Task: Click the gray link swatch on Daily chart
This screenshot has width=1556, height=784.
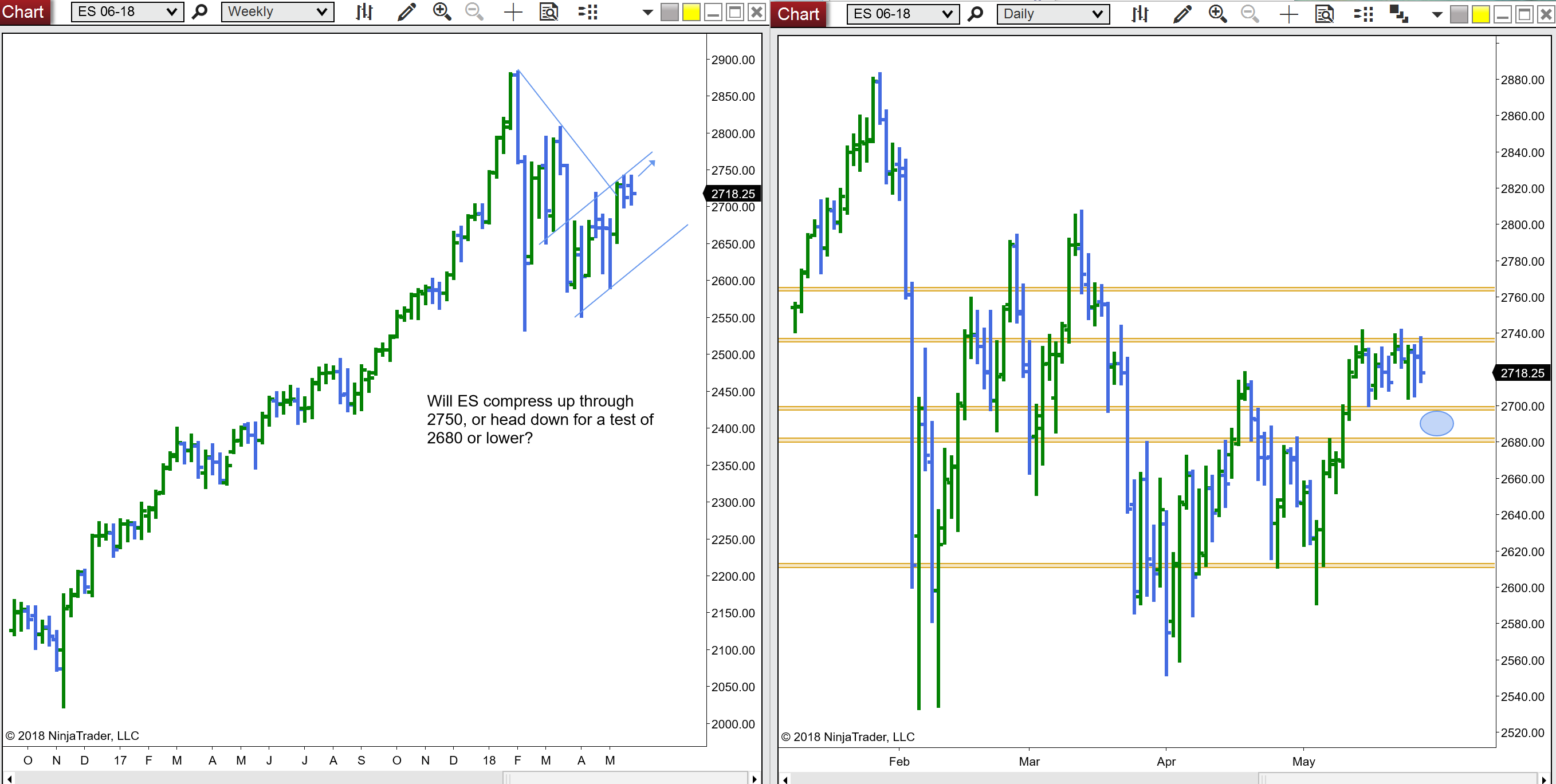Action: [1459, 14]
